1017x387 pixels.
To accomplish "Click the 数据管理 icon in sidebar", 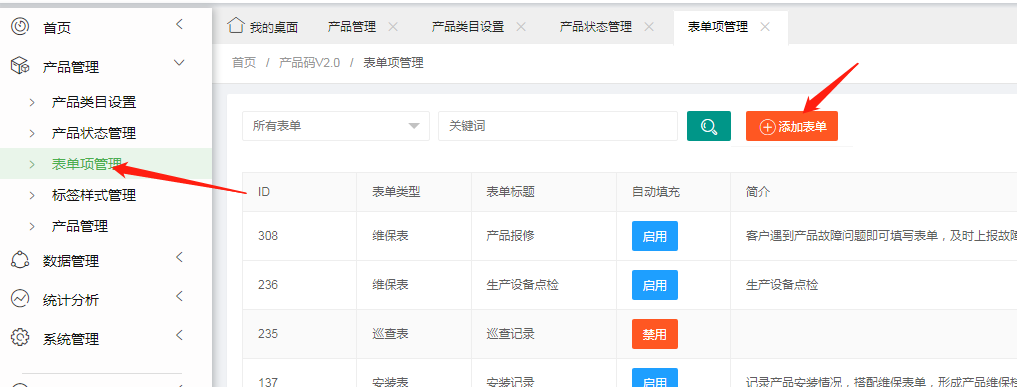I will click(x=21, y=260).
